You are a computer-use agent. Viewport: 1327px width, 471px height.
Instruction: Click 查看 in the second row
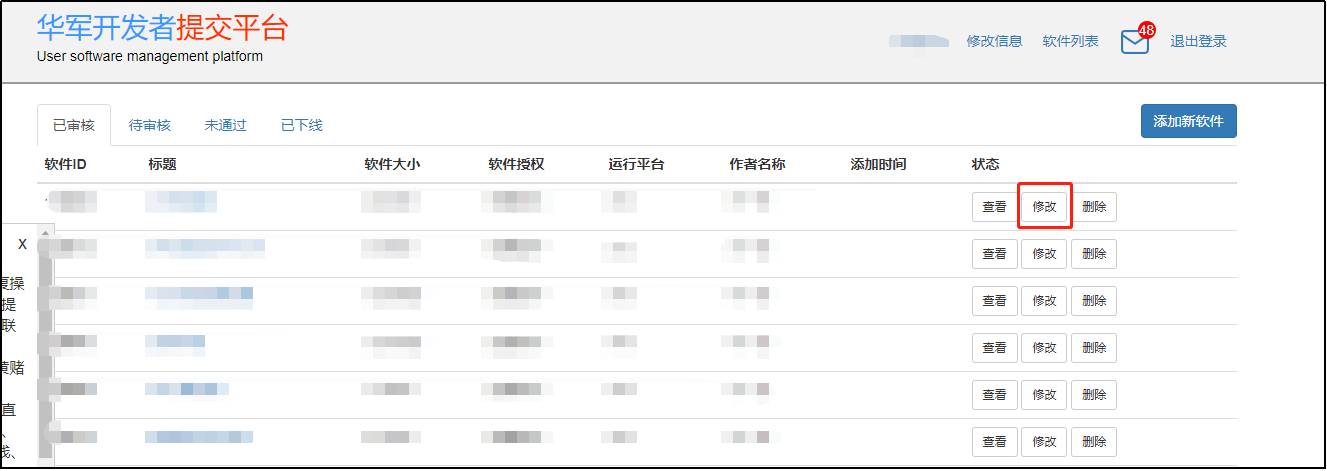coord(994,254)
